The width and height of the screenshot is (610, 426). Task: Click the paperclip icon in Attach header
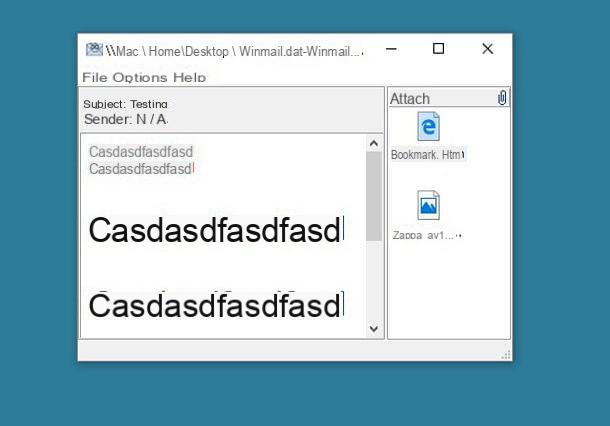point(502,98)
